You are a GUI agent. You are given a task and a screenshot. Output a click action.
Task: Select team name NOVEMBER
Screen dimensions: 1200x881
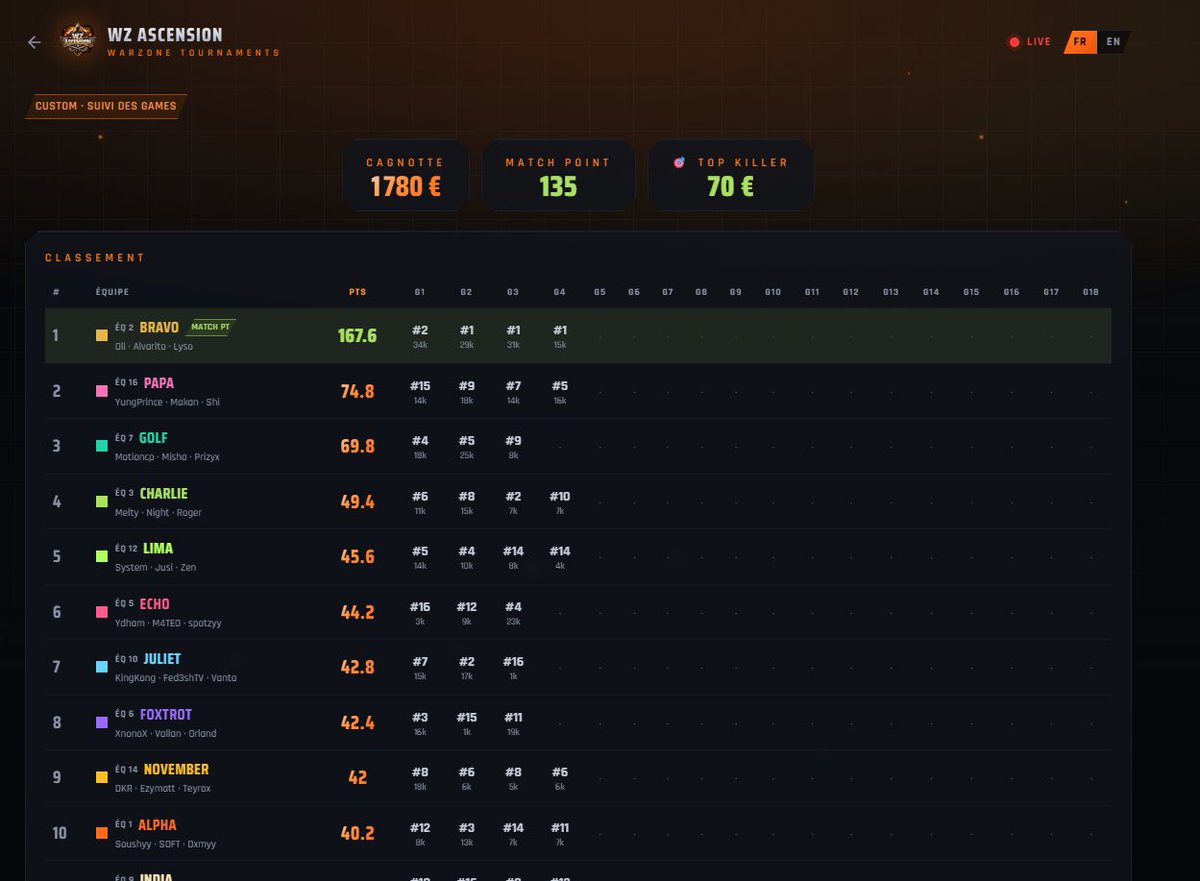tap(176, 769)
